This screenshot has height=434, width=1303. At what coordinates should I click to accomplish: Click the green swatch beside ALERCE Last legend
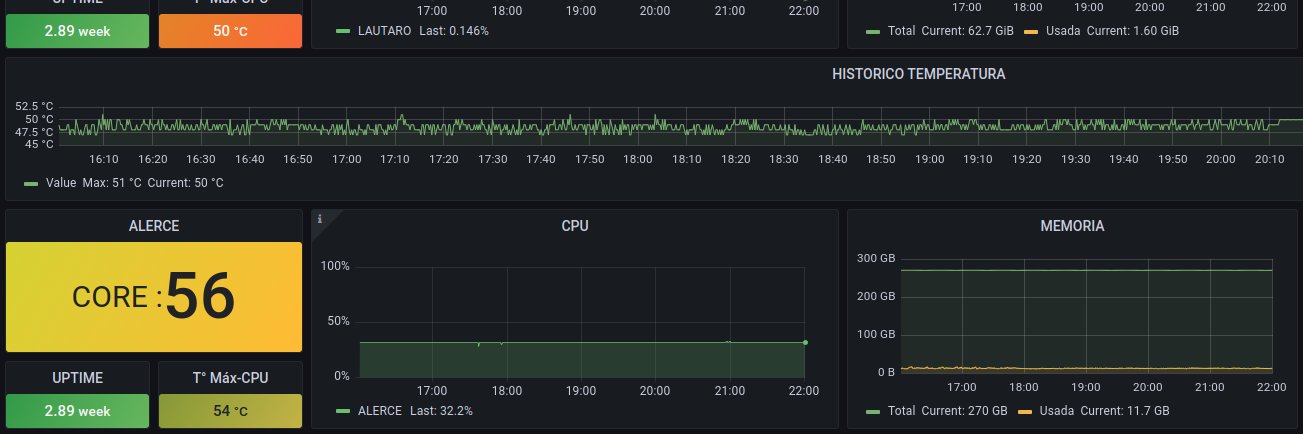coord(344,411)
